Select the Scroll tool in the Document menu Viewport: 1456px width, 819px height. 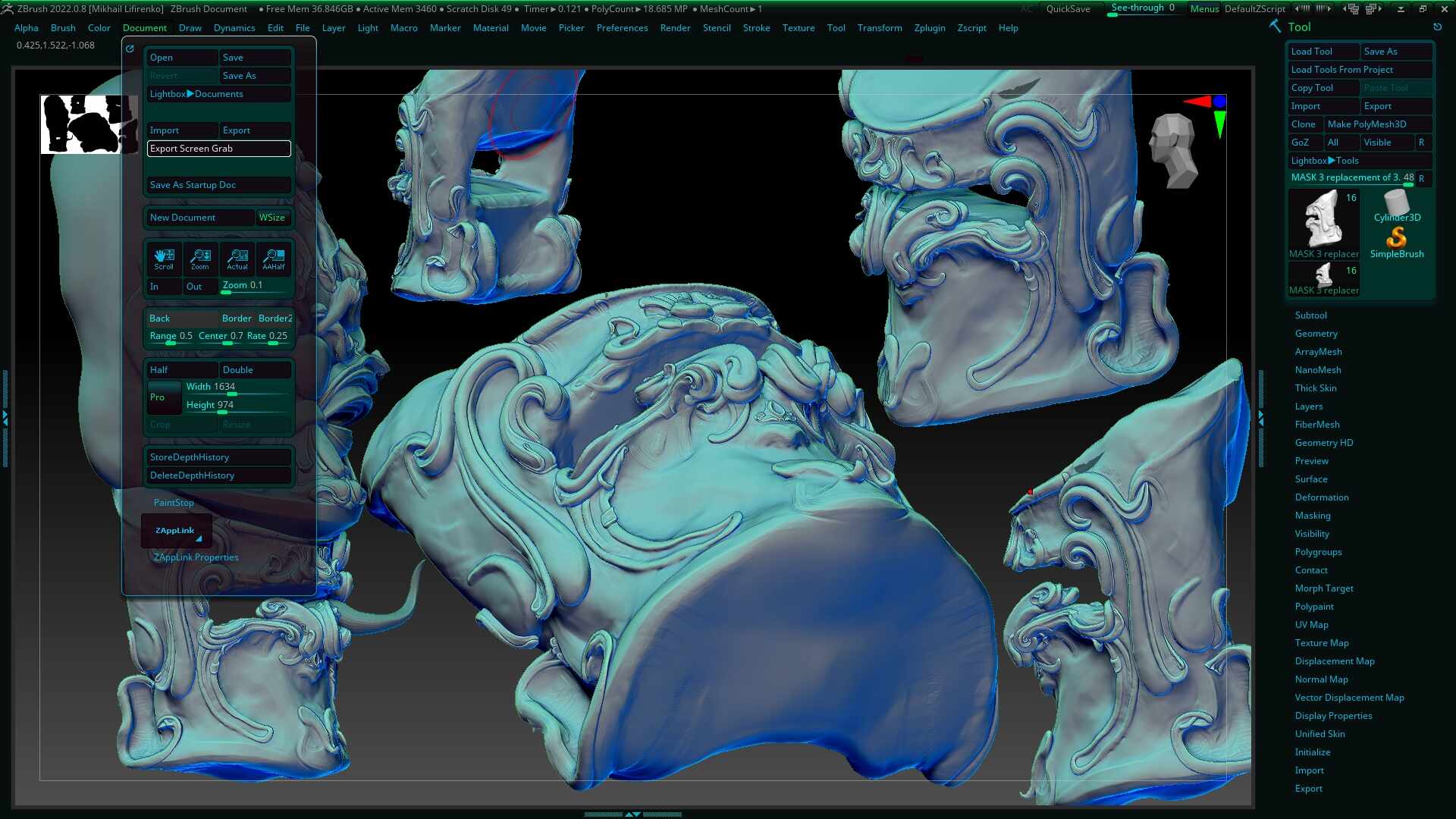pos(164,259)
